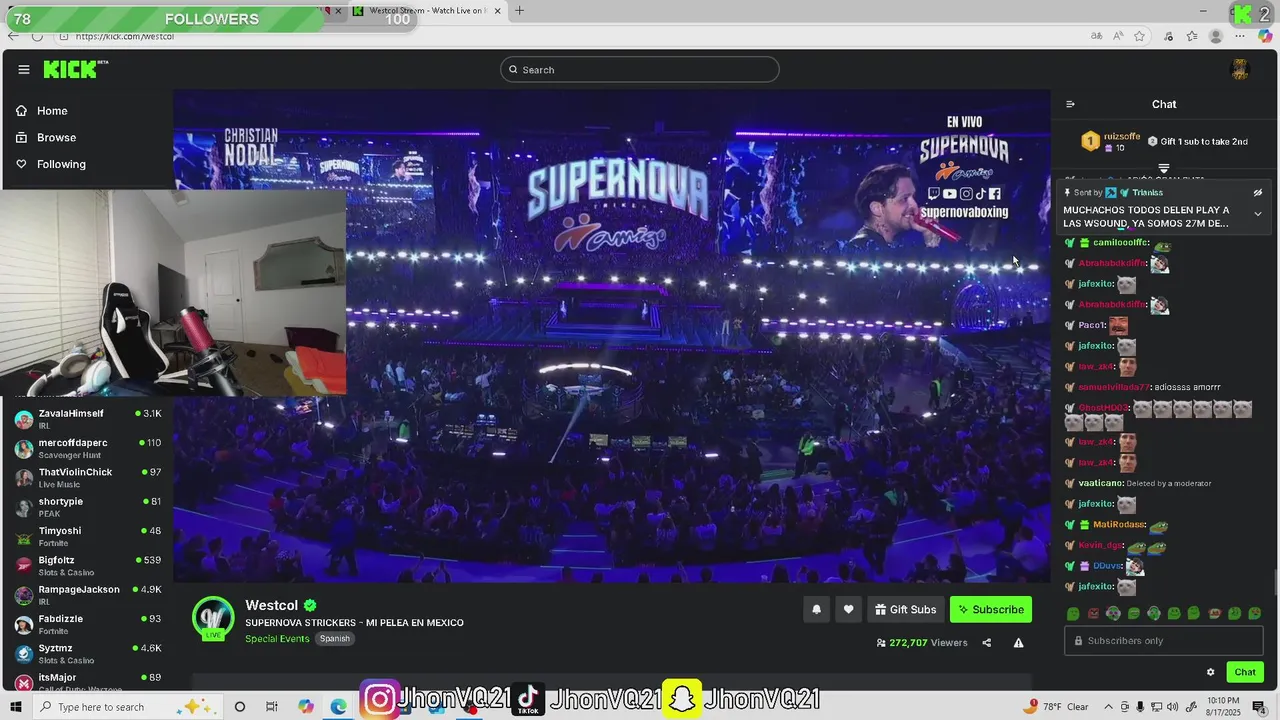The image size is (1280, 720).
Task: Click the Gift Subs button
Action: tap(906, 610)
